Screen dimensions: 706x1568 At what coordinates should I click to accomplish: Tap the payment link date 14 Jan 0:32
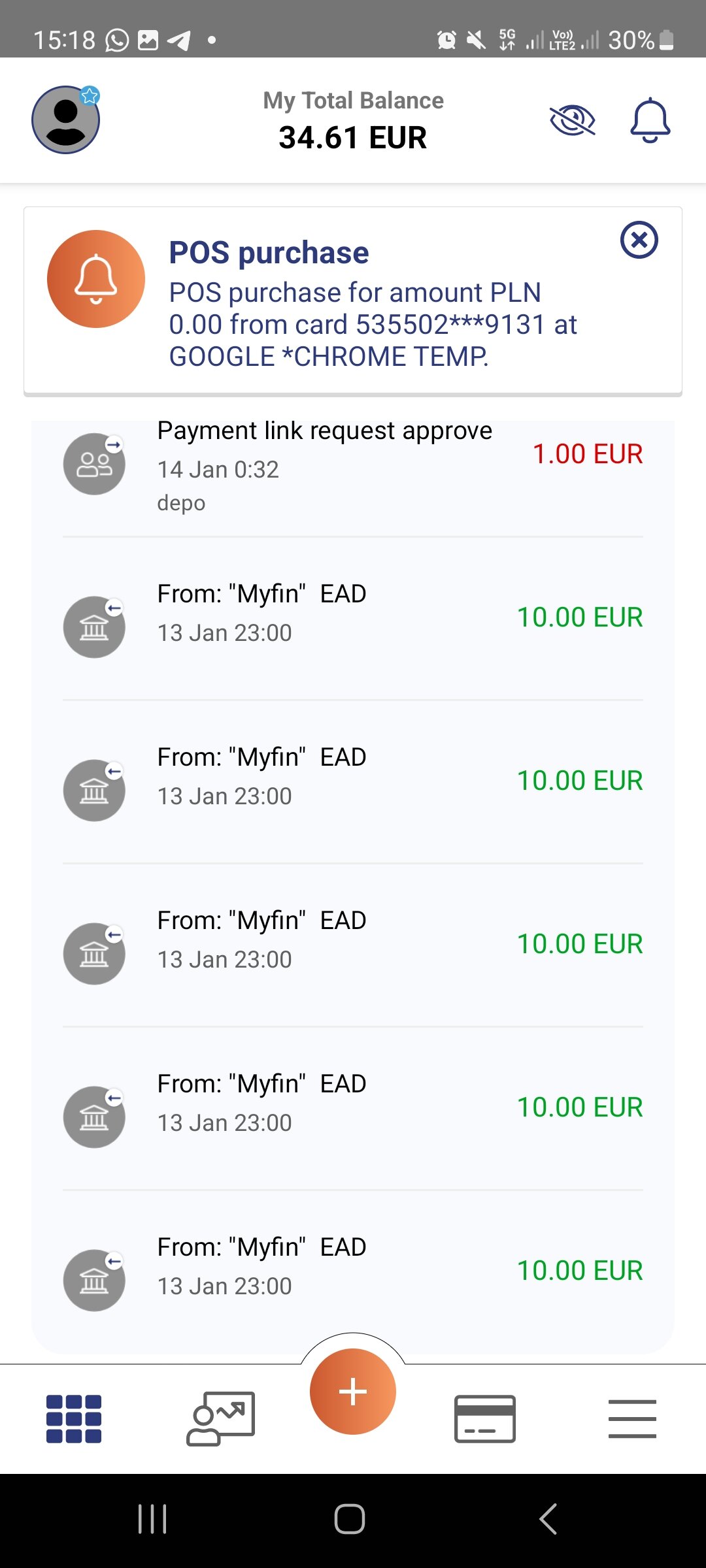click(x=218, y=470)
